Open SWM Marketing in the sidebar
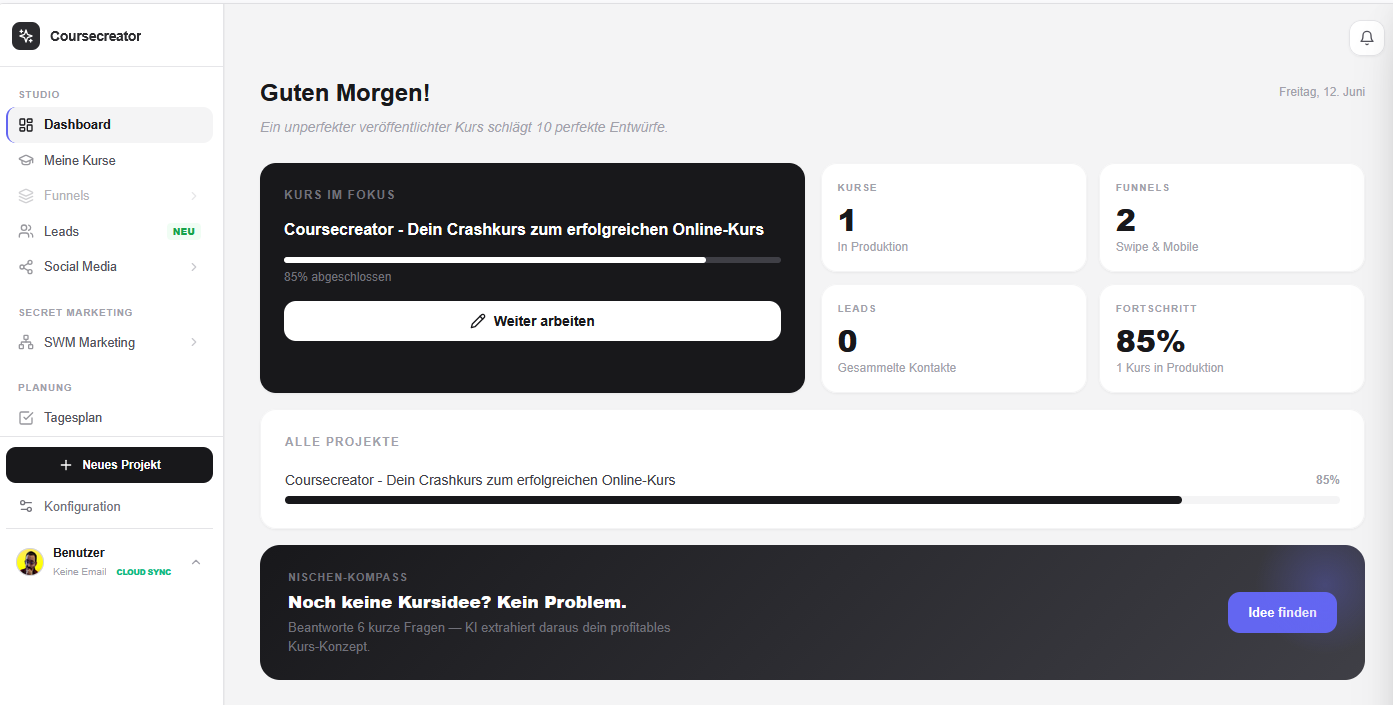Viewport: 1393px width, 705px height. click(x=110, y=343)
